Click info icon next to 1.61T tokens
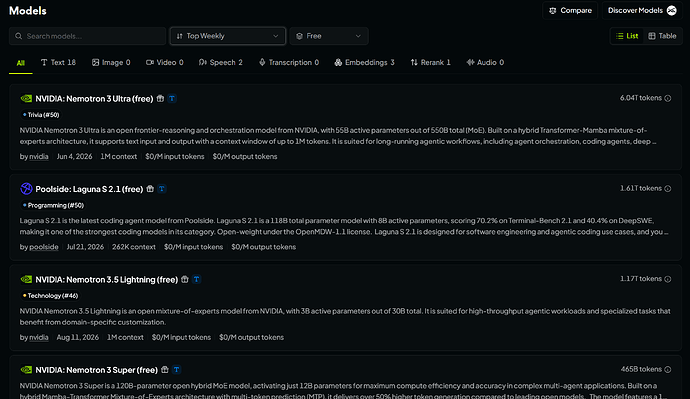 [668, 188]
